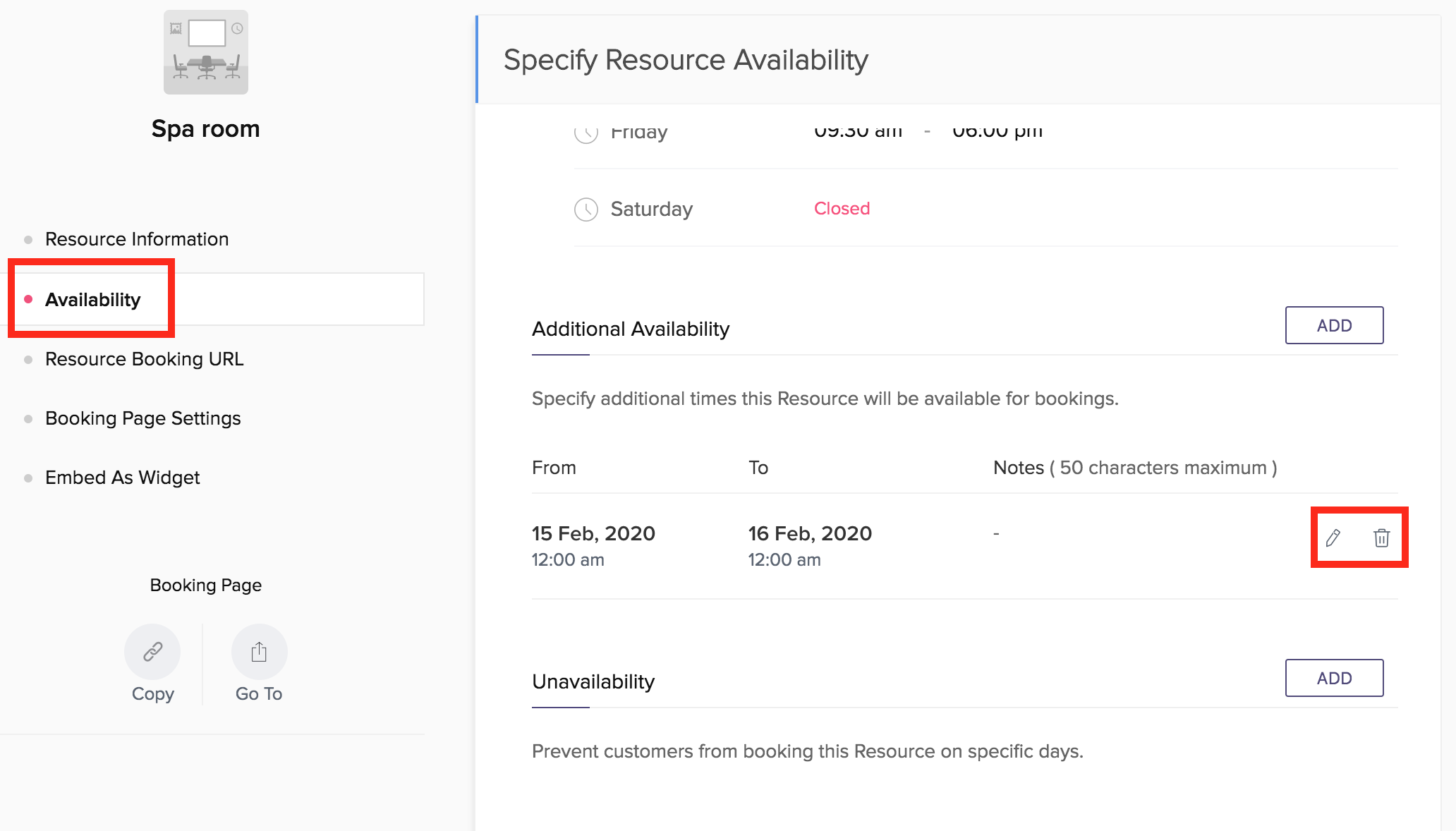Click the Unavailability heading

(593, 681)
